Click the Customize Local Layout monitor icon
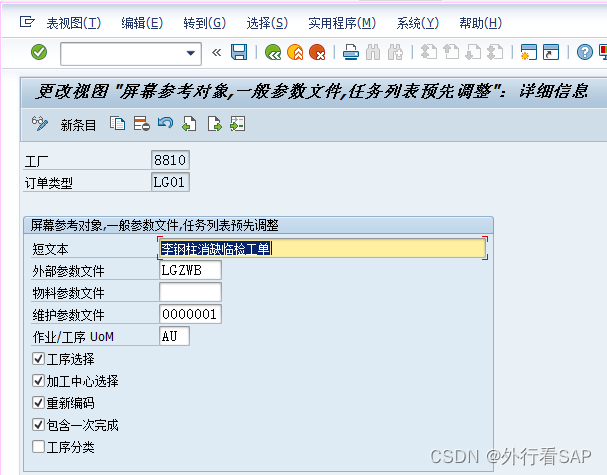Viewport: 607px width, 475px height. point(603,52)
